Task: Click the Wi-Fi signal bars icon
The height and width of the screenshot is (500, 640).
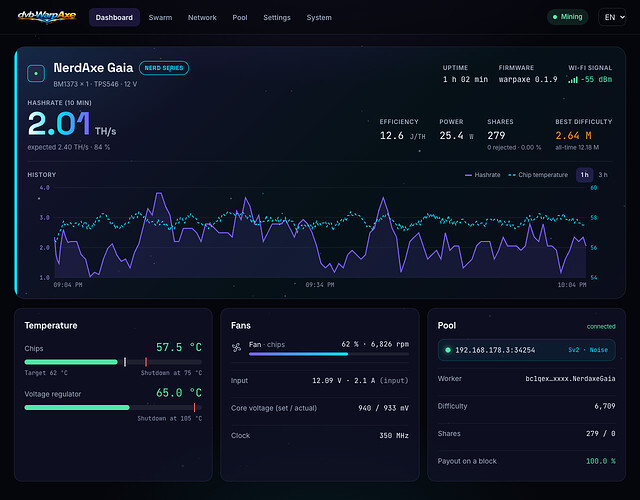Action: 573,80
